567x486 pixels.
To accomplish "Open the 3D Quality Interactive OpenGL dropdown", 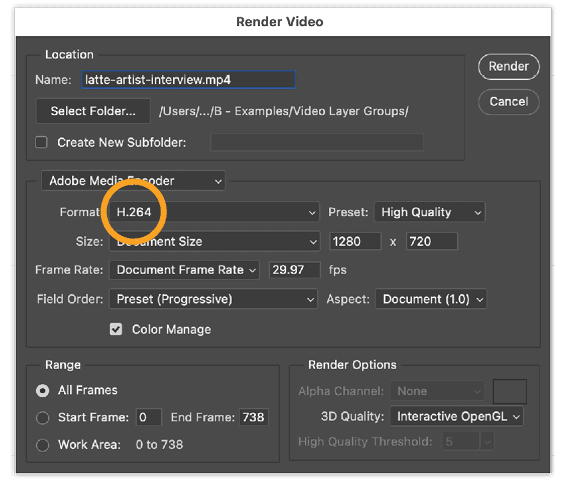I will (x=456, y=417).
